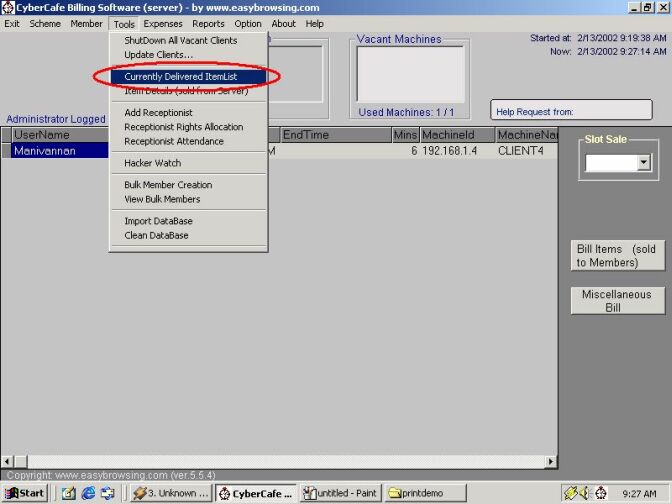
Task: Click the first system tray icon
Action: [570, 493]
